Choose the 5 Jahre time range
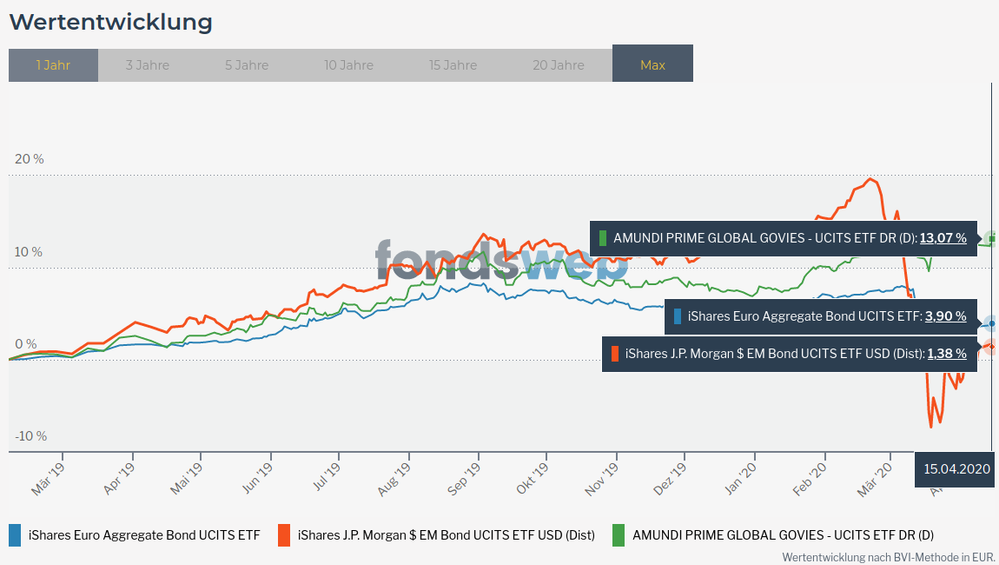 coord(246,65)
